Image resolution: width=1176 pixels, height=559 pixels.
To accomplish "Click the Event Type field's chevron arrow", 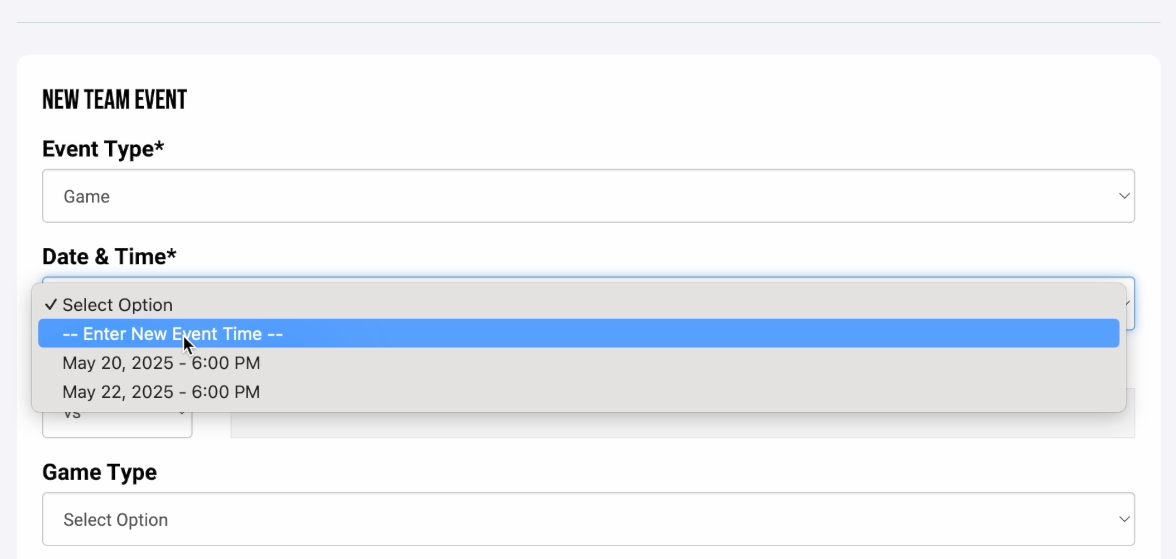I will (1124, 196).
